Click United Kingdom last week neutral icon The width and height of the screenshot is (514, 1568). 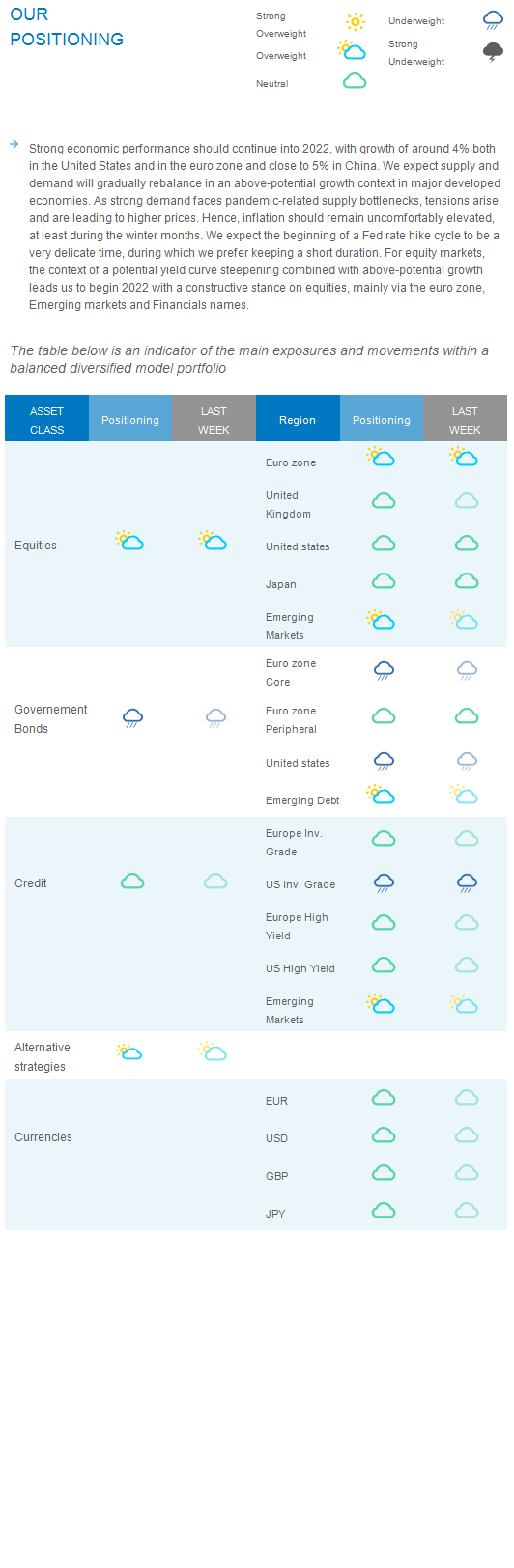pyautogui.click(x=467, y=500)
